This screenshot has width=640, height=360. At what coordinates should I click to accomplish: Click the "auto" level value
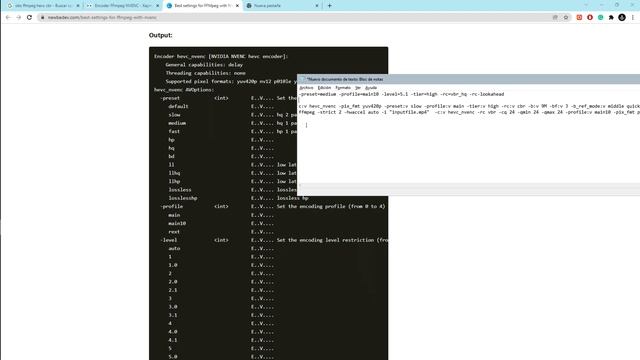pos(174,248)
